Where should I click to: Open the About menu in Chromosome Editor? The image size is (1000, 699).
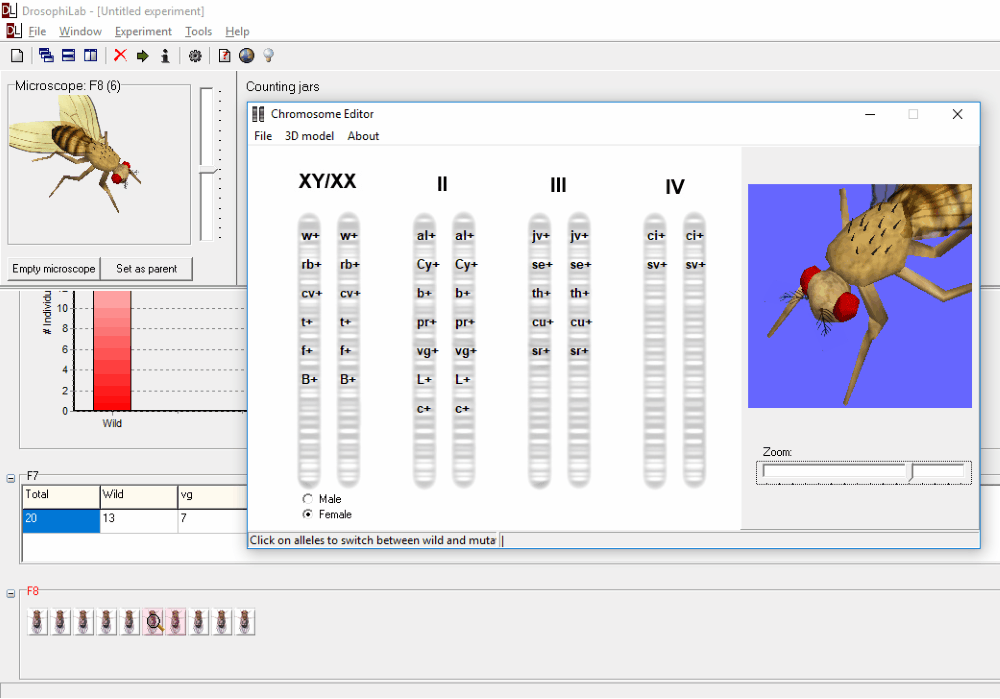(363, 136)
